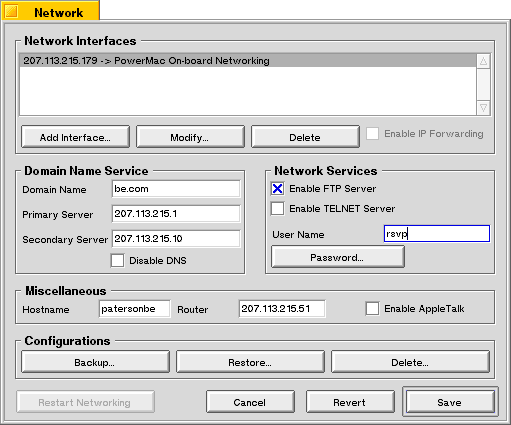Click the Restore... configuration button

[x=250, y=362]
